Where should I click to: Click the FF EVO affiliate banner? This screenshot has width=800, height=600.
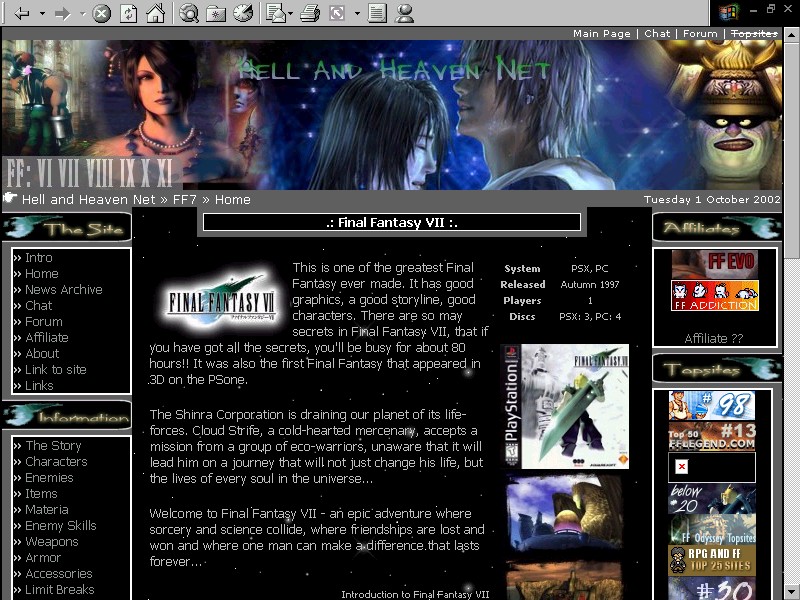(715, 264)
